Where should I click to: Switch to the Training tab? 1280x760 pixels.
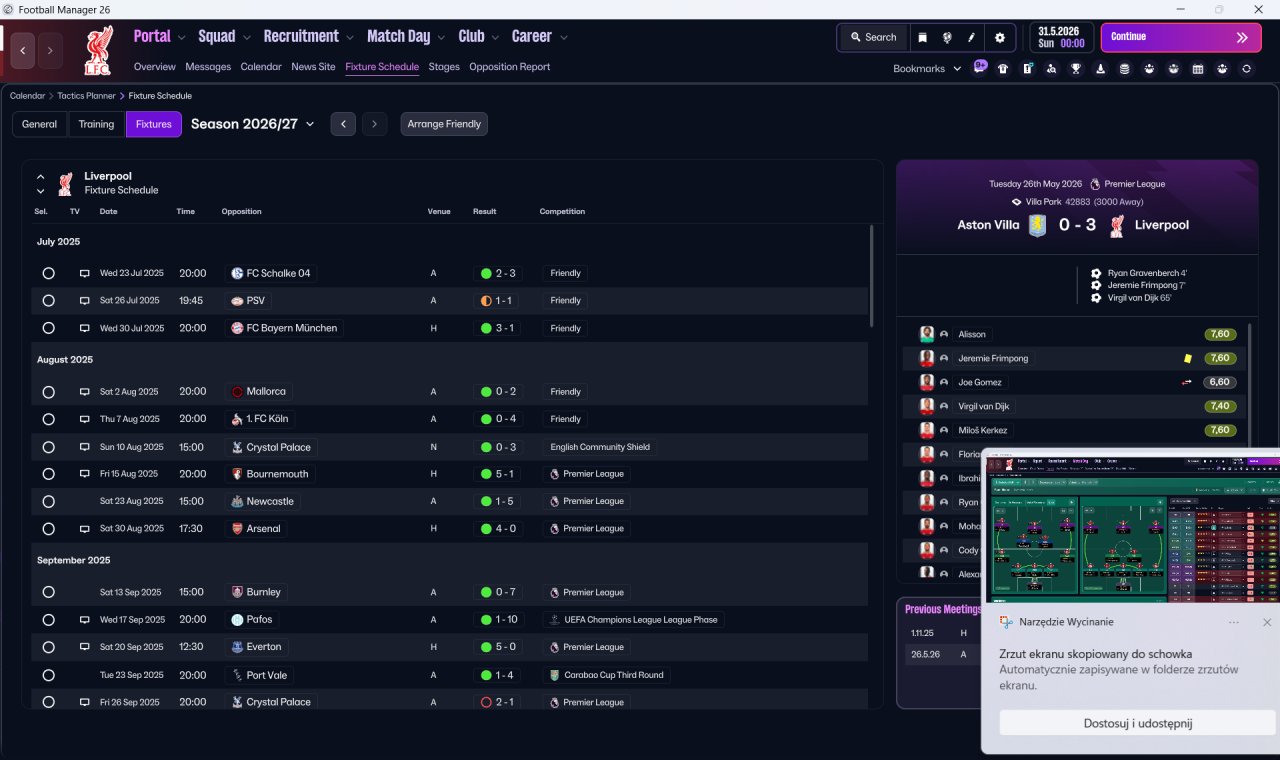[x=96, y=124]
